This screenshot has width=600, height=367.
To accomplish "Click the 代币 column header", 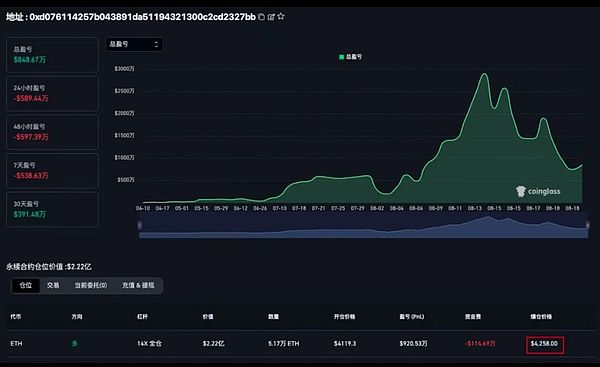I will click(x=16, y=316).
